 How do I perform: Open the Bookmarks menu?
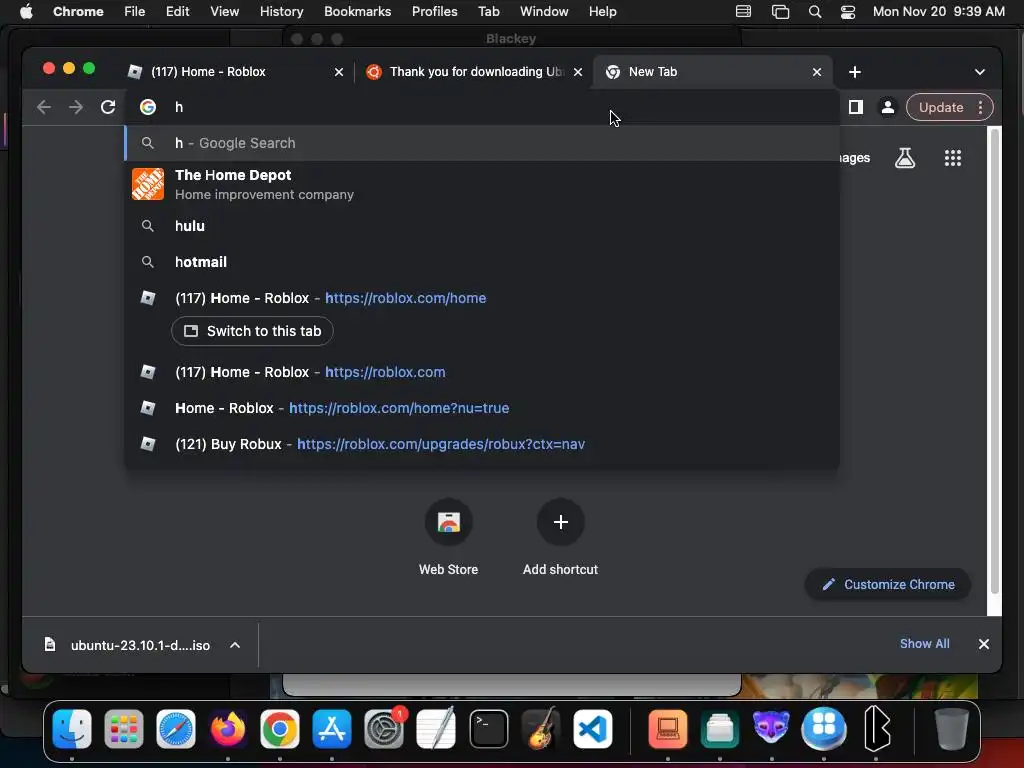357,12
